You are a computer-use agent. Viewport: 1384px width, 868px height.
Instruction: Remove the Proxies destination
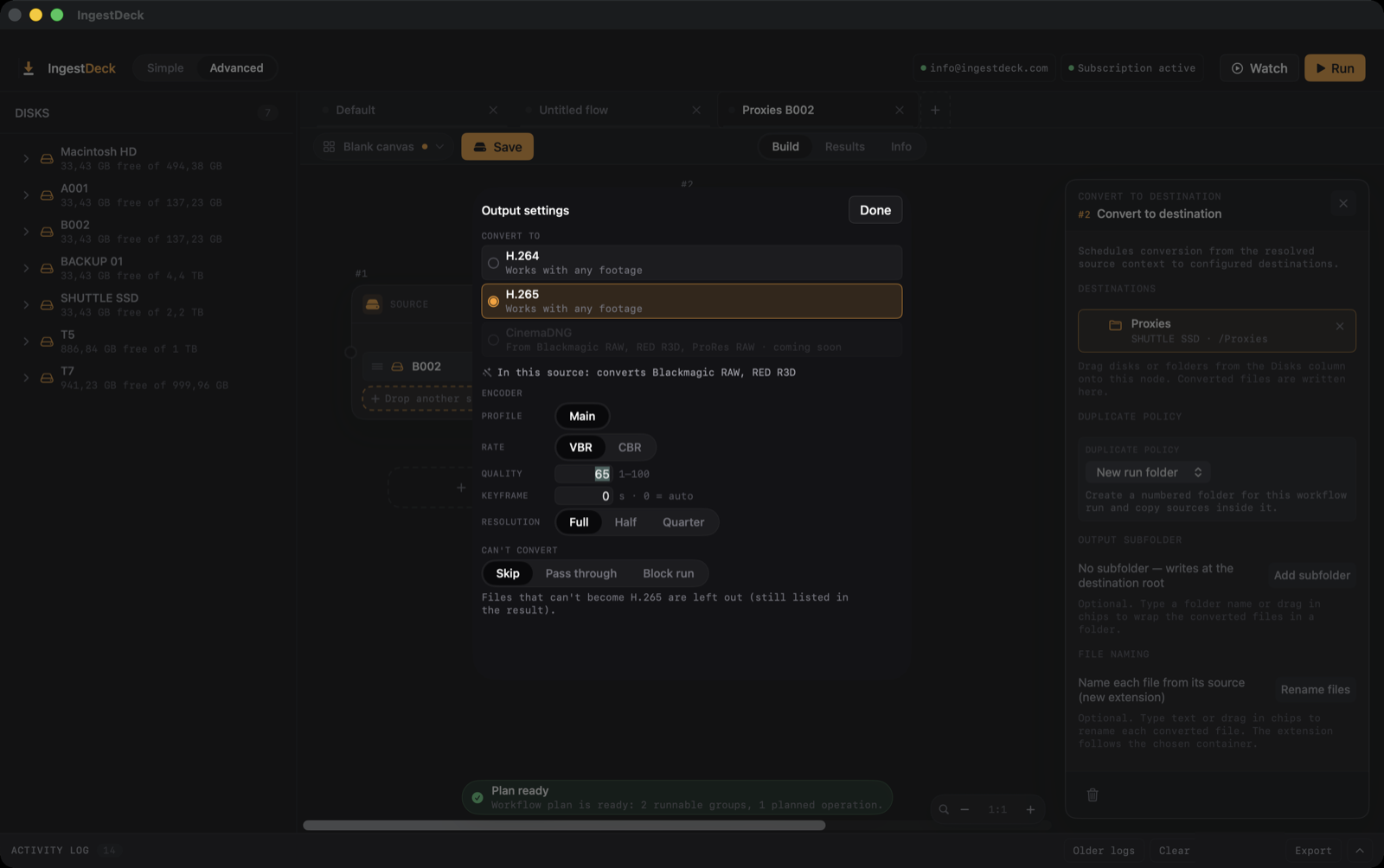[1340, 326]
